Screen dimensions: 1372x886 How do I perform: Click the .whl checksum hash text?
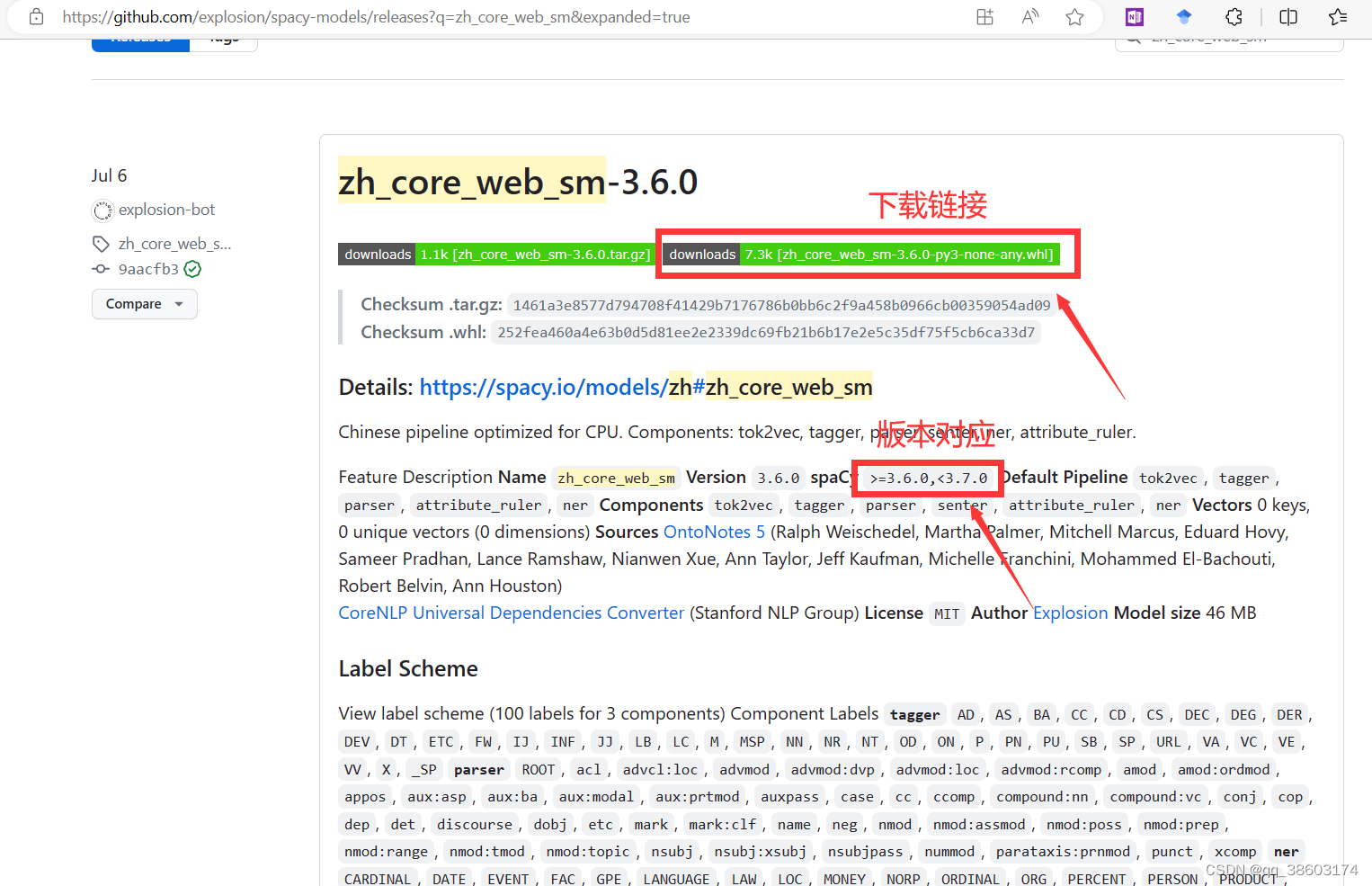[766, 333]
